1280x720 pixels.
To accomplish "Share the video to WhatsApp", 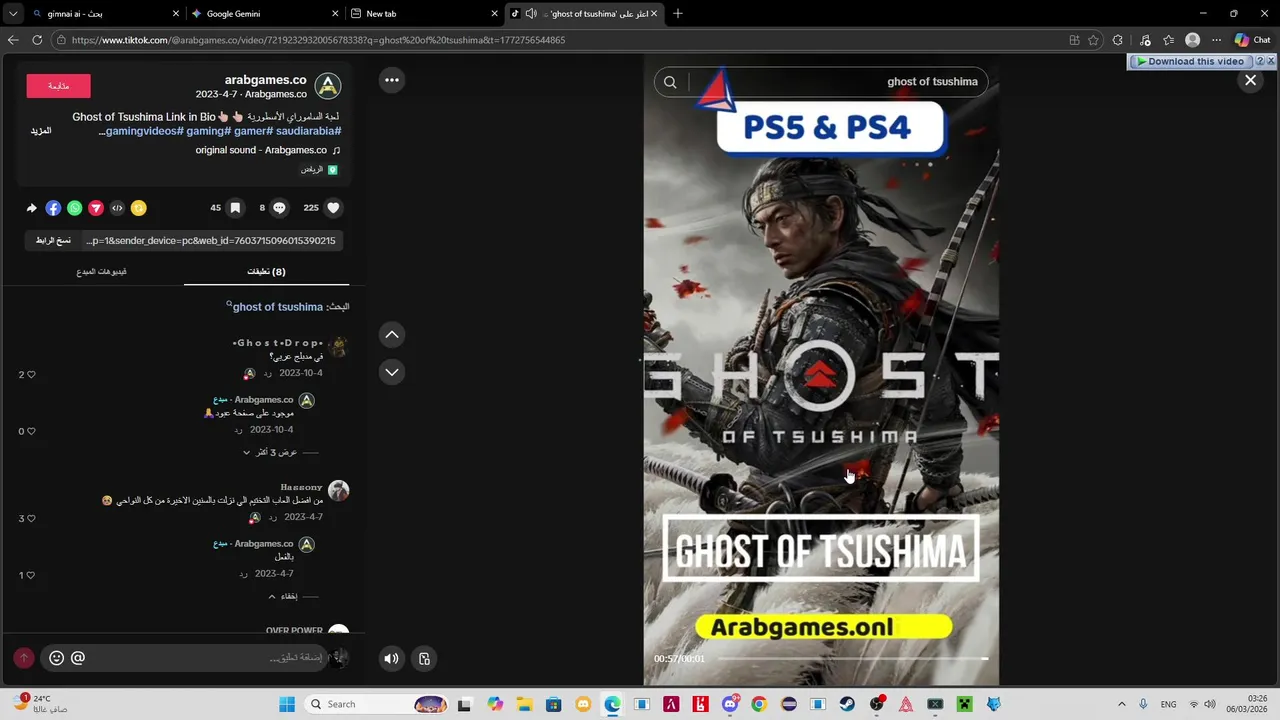I will [x=74, y=208].
